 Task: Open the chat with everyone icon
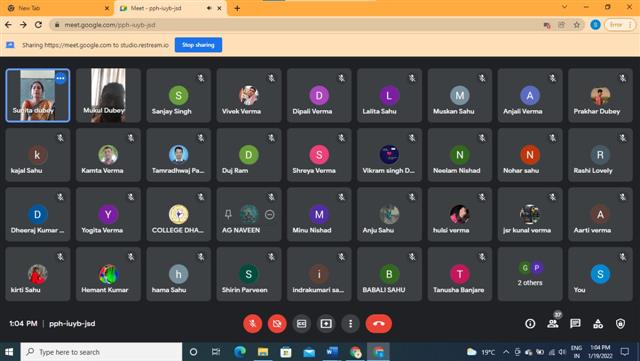[x=575, y=324]
